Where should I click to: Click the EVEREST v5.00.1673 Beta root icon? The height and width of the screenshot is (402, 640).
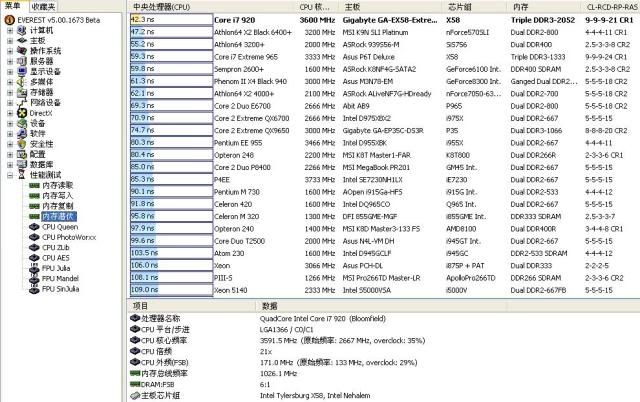coord(8,19)
